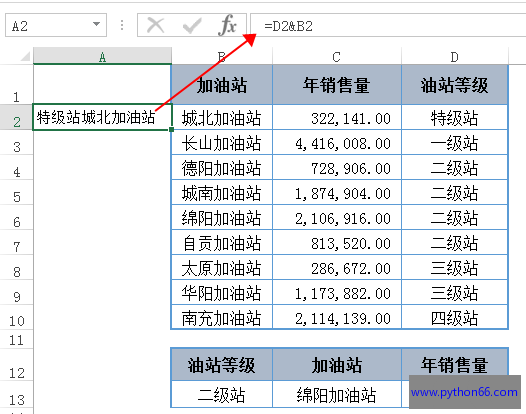Image resolution: width=526 pixels, height=414 pixels.
Task: Click cell 华阳加油站
Action: [222, 292]
